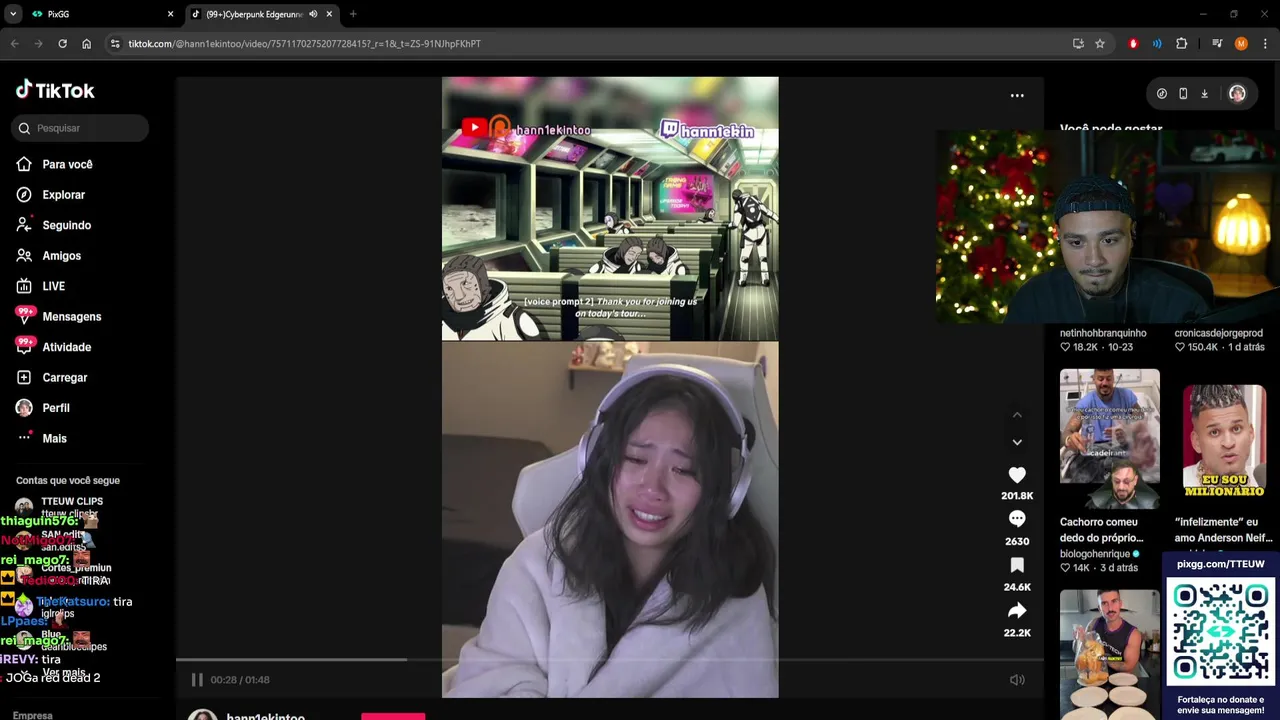Screen dimensions: 1280x720
Task: Navigate back in browser history
Action: [14, 44]
